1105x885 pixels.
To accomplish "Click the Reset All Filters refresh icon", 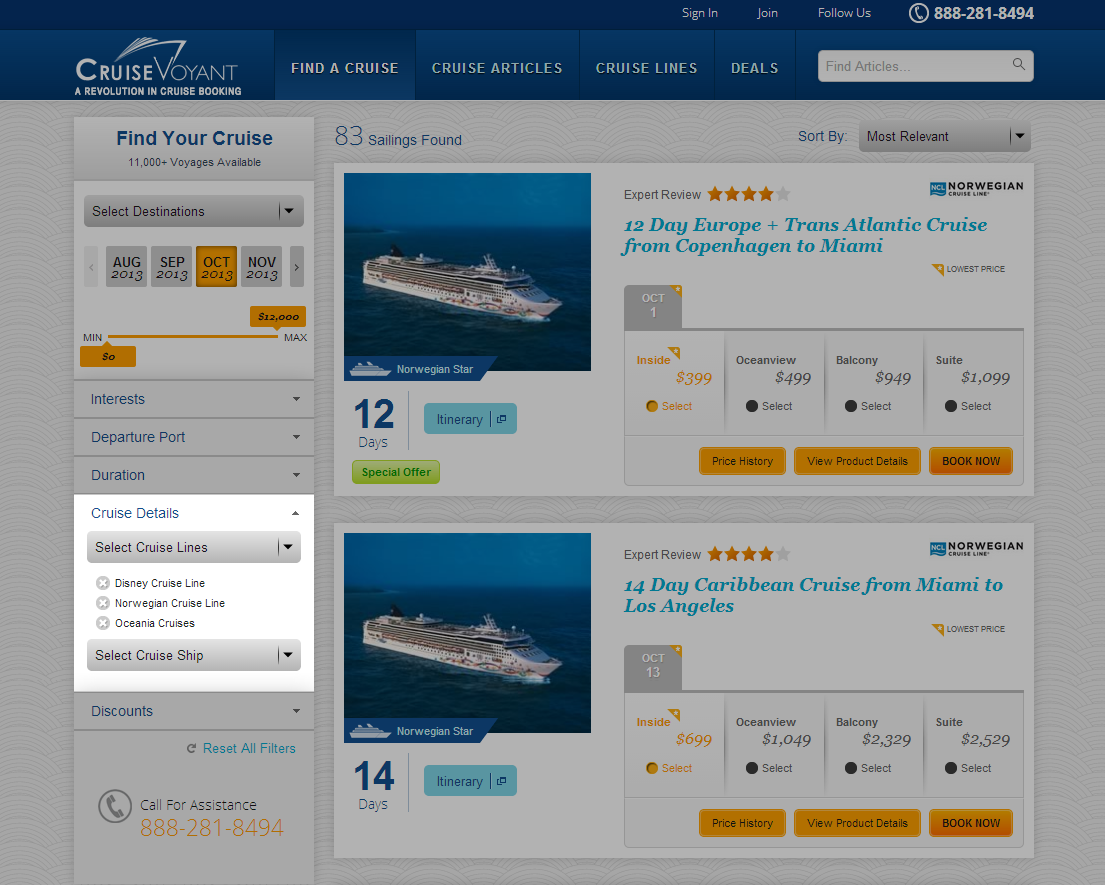I will [x=192, y=748].
